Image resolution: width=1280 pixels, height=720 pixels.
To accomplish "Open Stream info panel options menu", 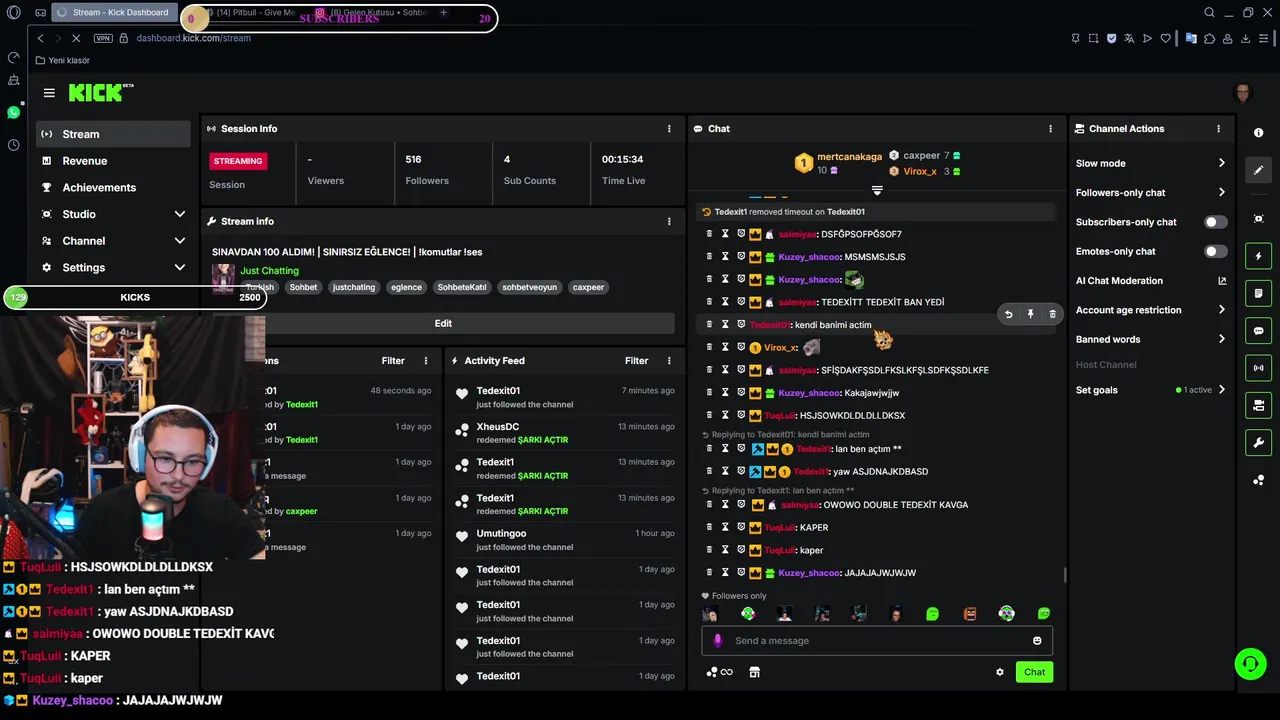I will pos(669,221).
